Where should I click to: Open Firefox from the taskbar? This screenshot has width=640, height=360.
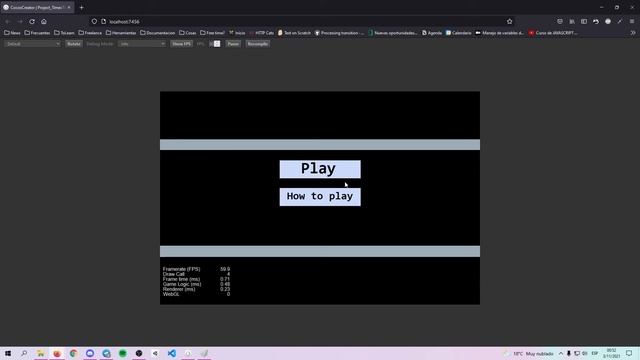tap(57, 353)
